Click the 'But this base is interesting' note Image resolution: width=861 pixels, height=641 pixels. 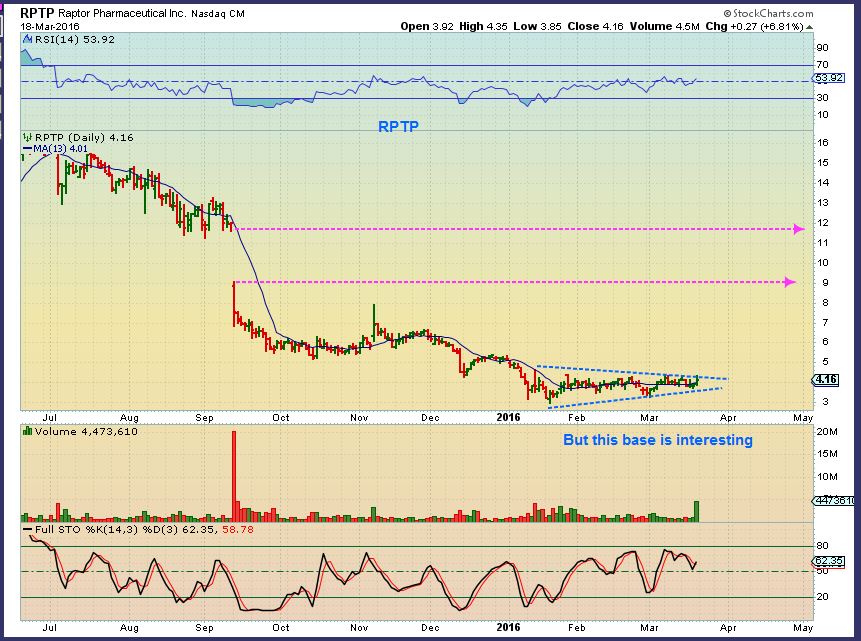(x=658, y=440)
